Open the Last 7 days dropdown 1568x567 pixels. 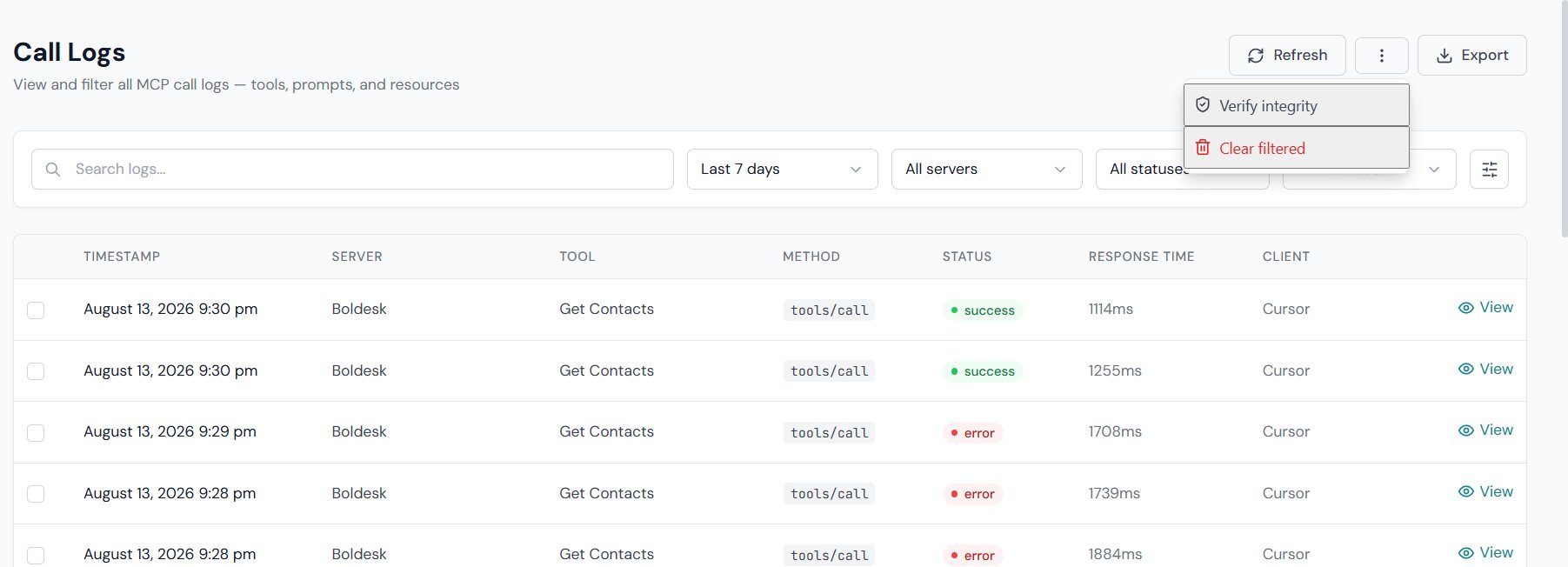[782, 169]
